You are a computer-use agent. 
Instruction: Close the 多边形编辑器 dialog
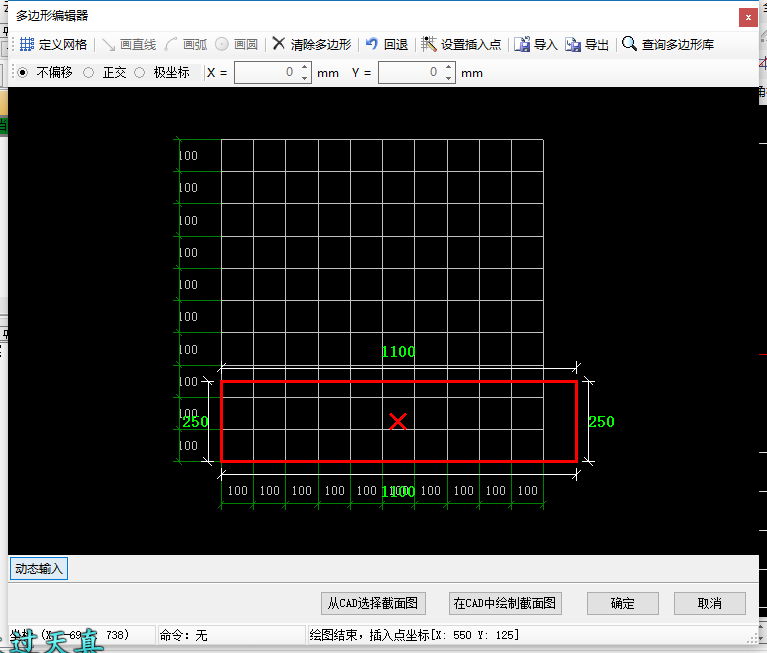click(x=748, y=18)
